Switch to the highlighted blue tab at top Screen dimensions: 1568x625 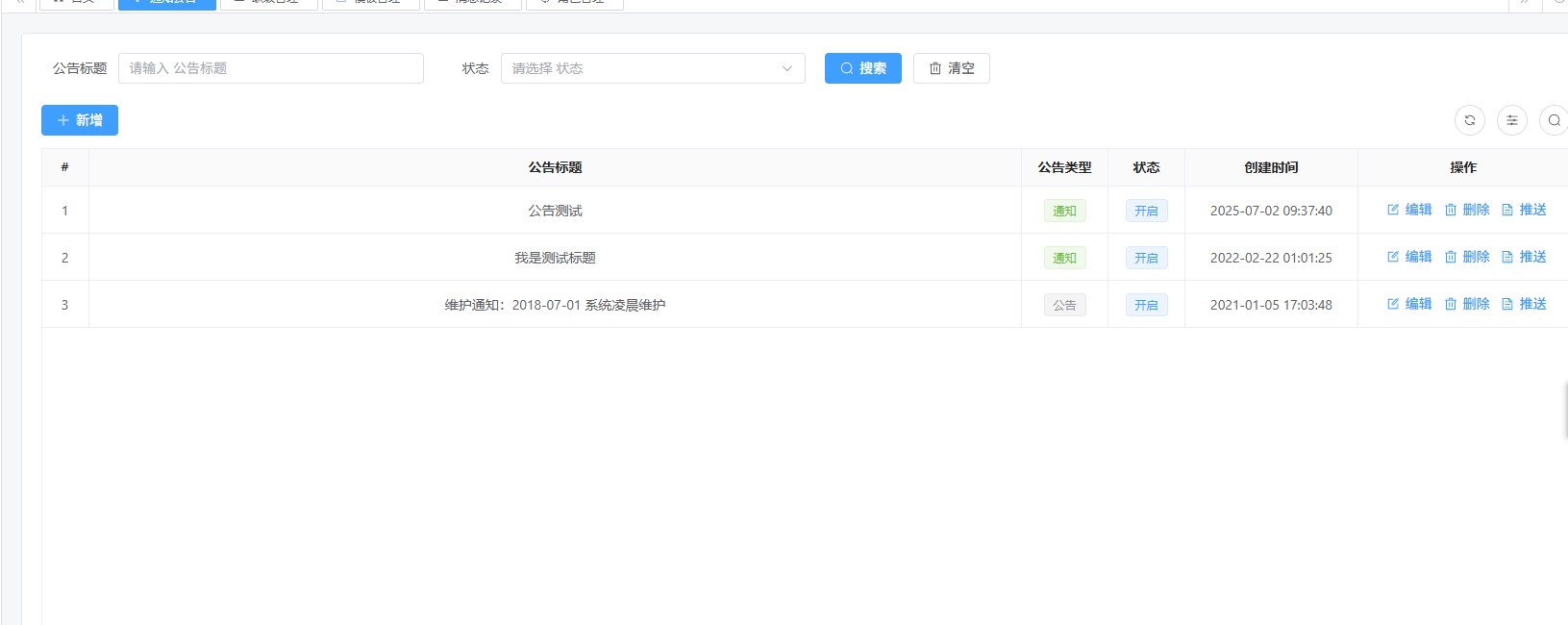tap(166, 3)
